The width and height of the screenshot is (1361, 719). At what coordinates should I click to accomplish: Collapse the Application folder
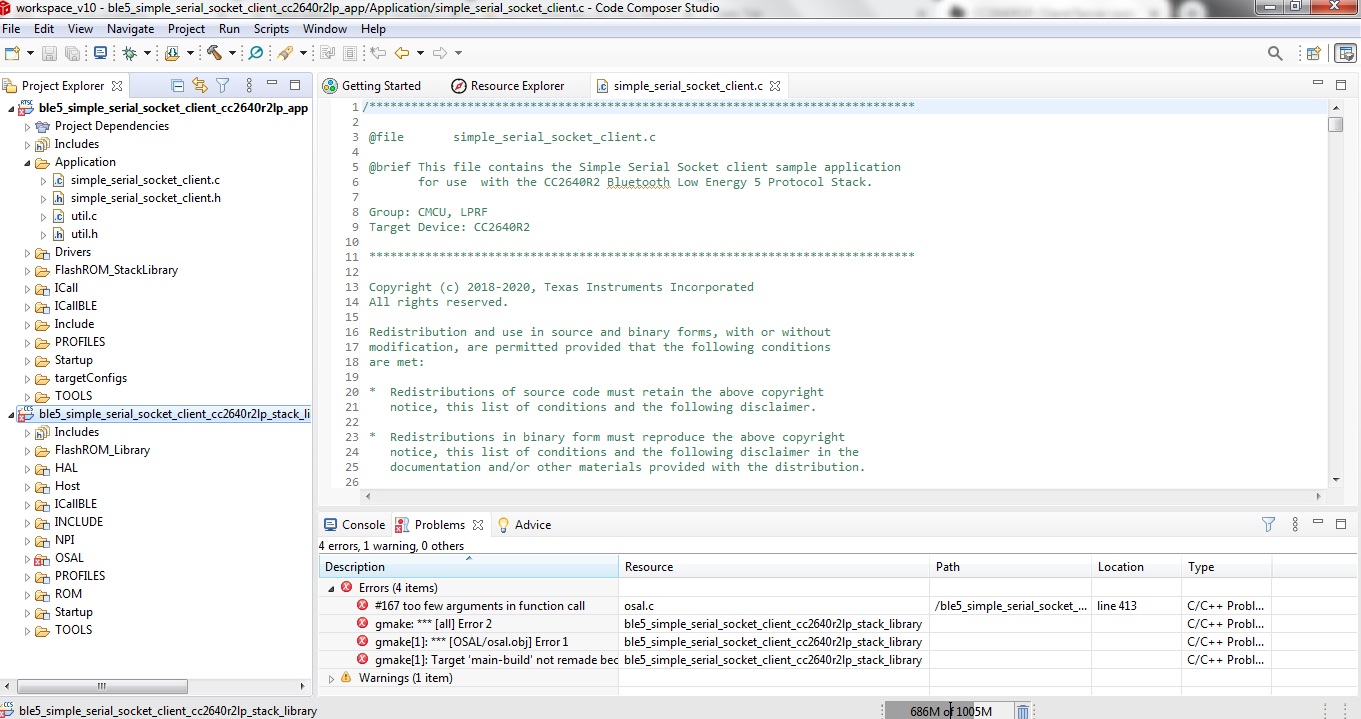pyautogui.click(x=28, y=163)
